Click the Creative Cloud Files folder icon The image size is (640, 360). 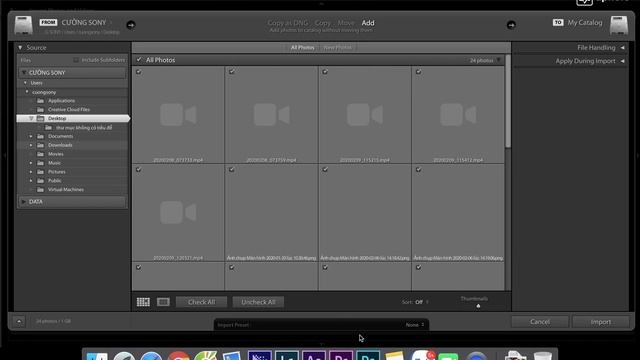40,109
